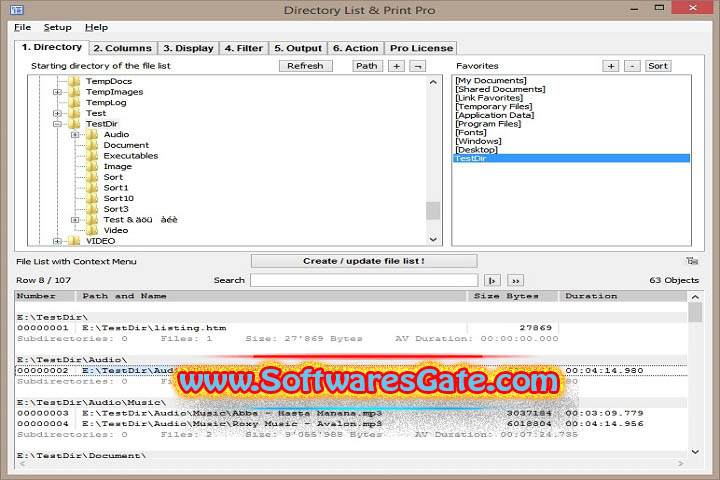This screenshot has width=720, height=480.
Task: Click into the Search input field
Action: pyautogui.click(x=364, y=280)
